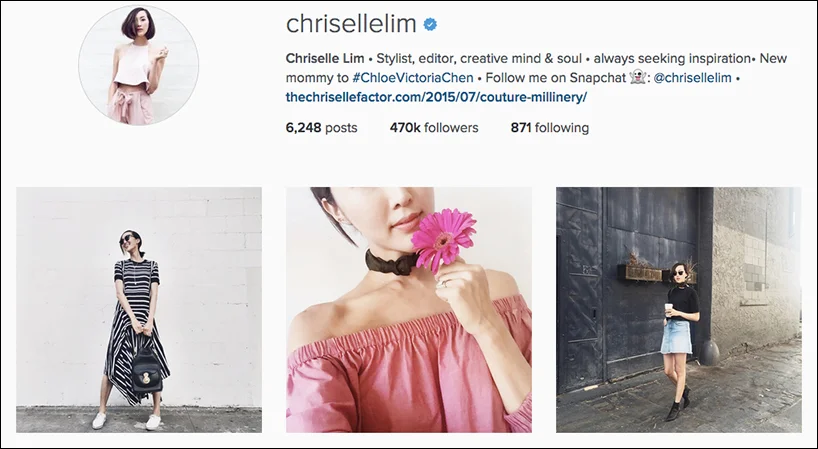818x449 pixels.
Task: Click the blue verified badge icon
Action: [430, 24]
